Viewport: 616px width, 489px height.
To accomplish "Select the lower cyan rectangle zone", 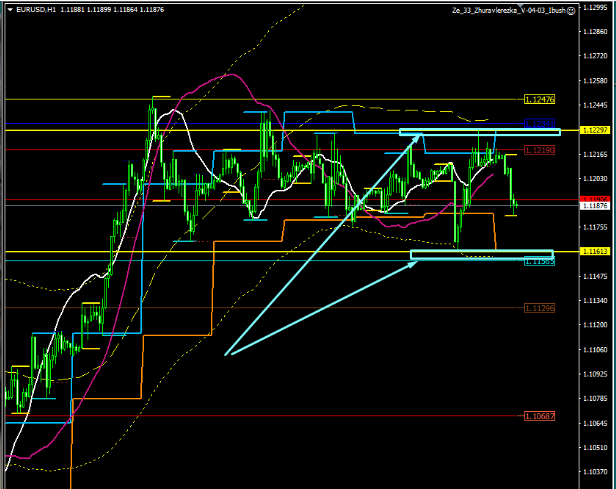I will click(x=482, y=255).
